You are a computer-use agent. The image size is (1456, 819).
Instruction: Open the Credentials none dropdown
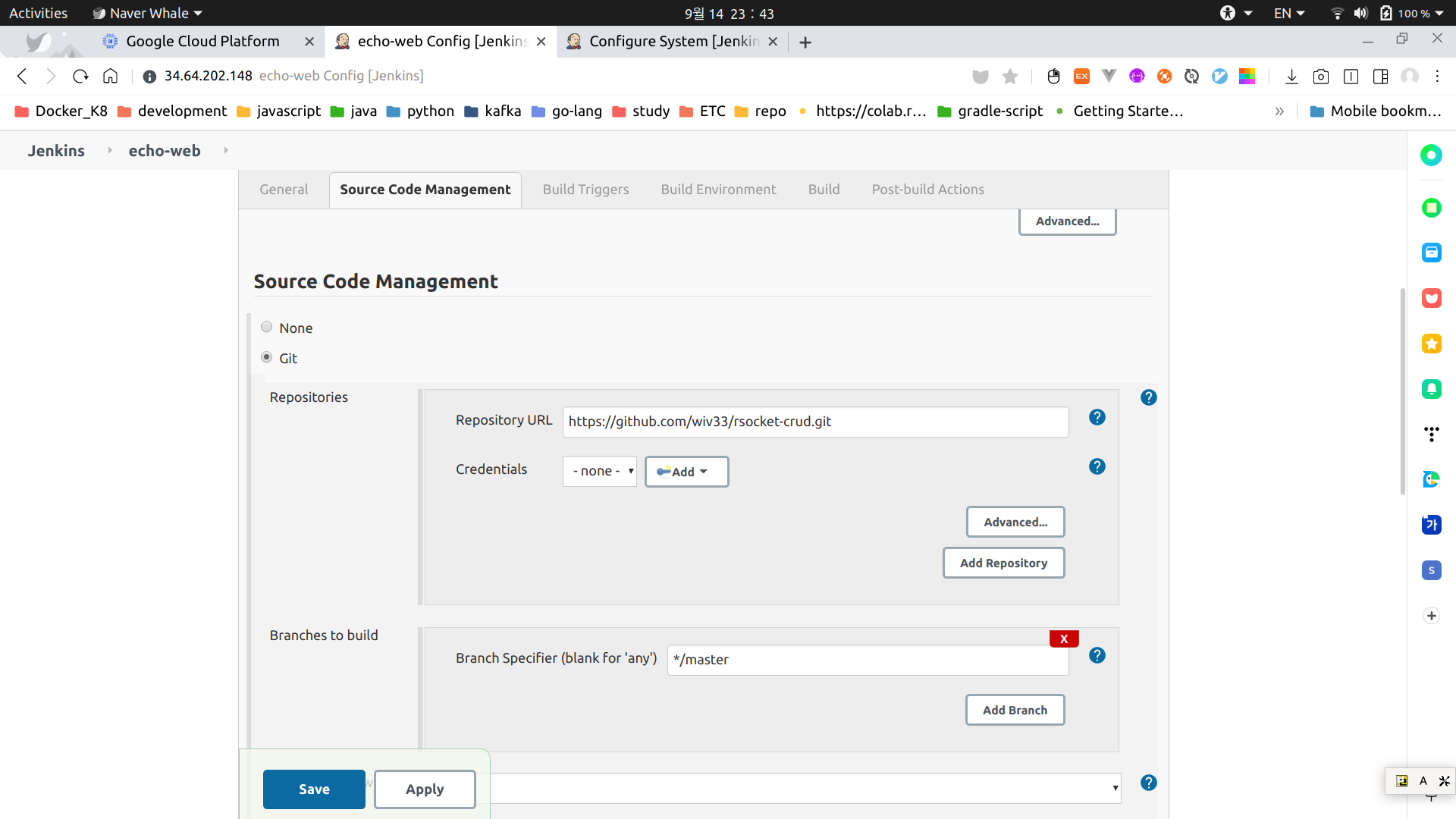tap(599, 471)
